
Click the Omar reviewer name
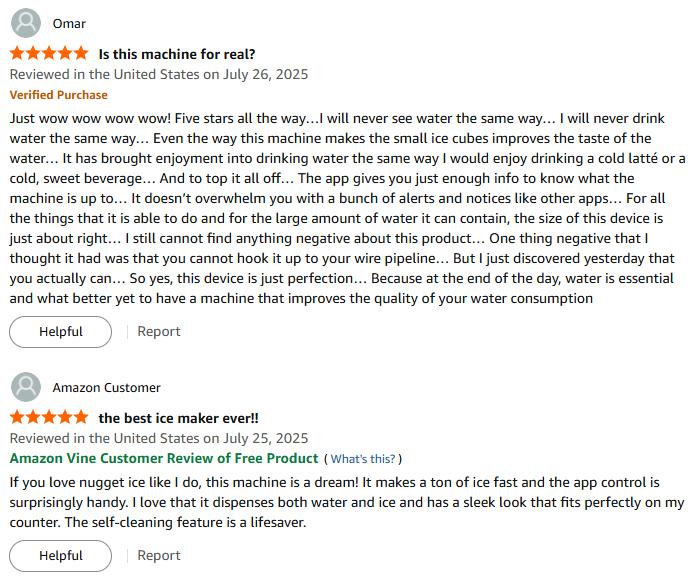69,24
